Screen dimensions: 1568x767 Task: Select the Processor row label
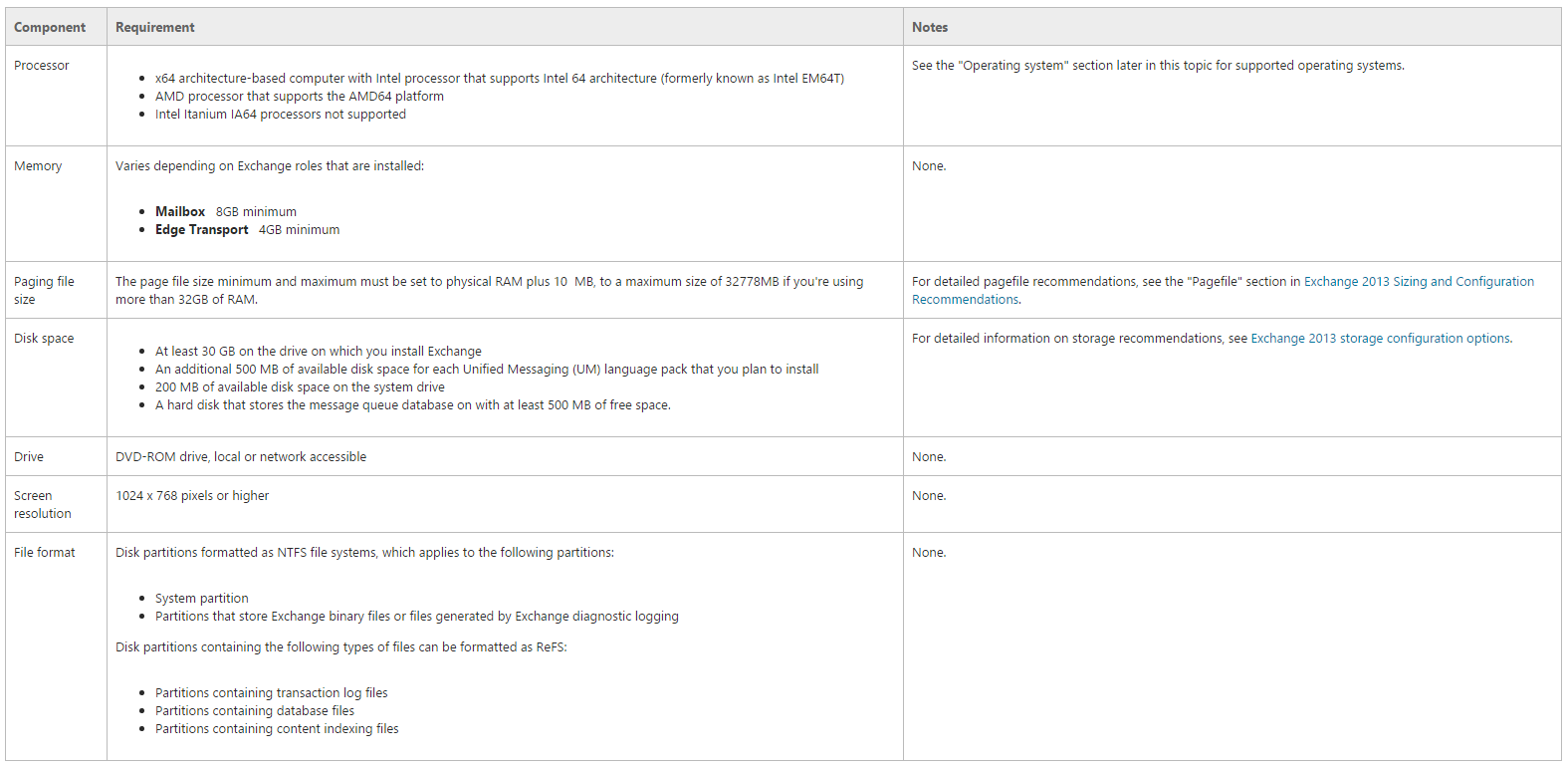42,66
